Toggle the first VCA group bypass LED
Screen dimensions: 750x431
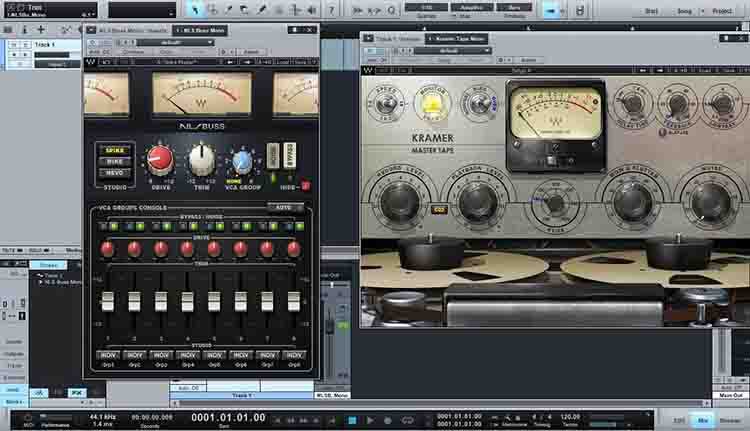(x=102, y=226)
